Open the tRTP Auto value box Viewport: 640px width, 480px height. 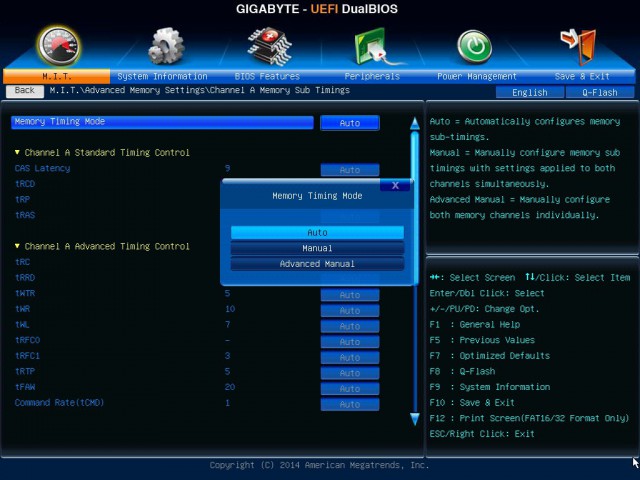pyautogui.click(x=350, y=373)
